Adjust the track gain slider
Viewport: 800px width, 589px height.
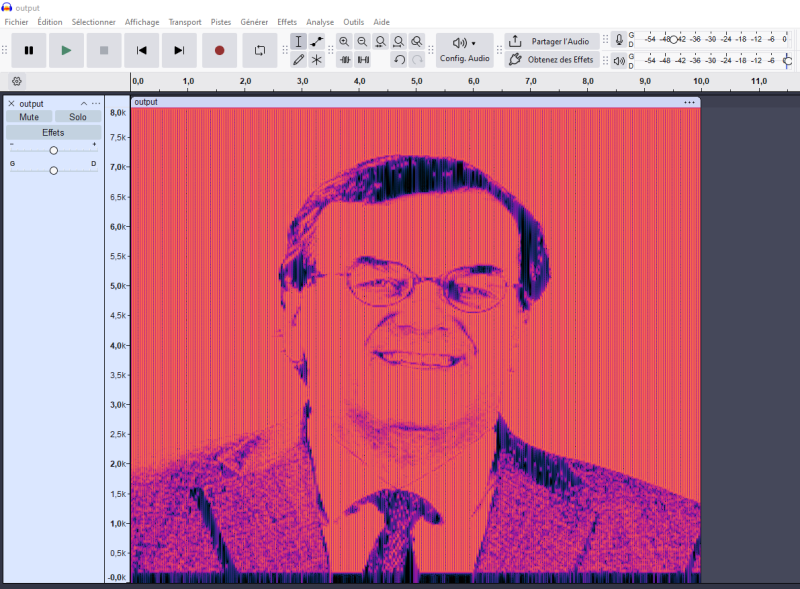click(x=53, y=149)
